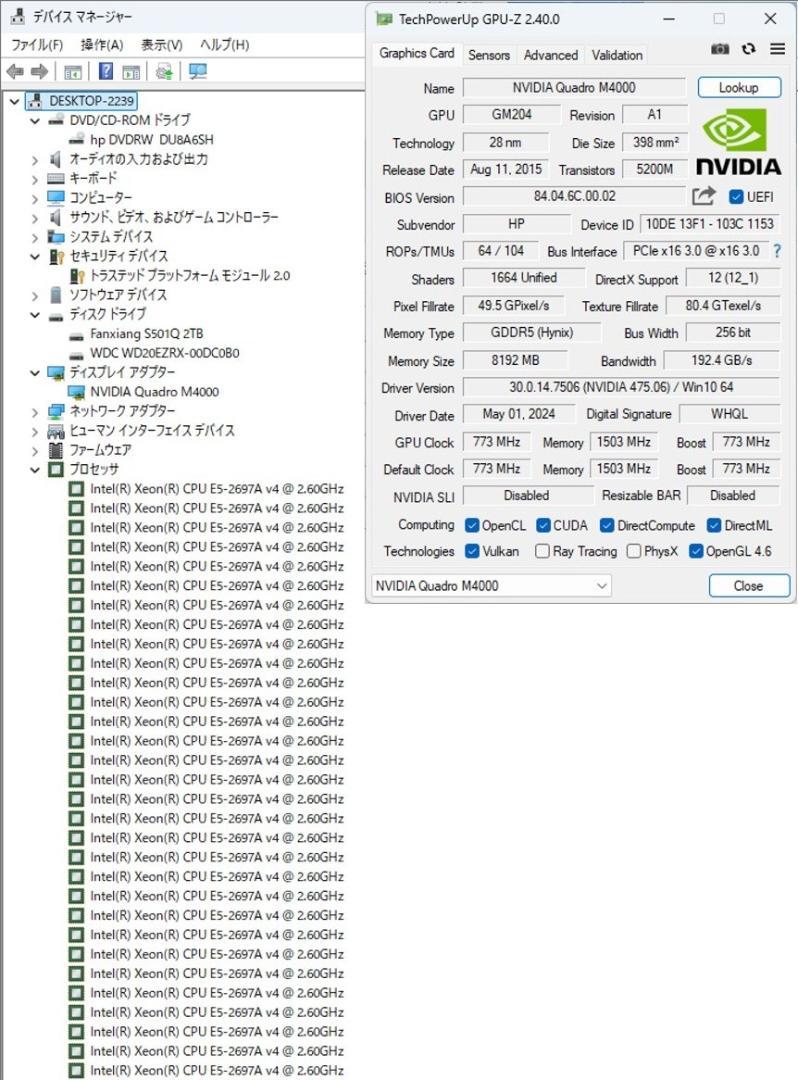The width and height of the screenshot is (798, 1080).
Task: Select the hp DVDRW DU8A6SH device
Action: [151, 139]
